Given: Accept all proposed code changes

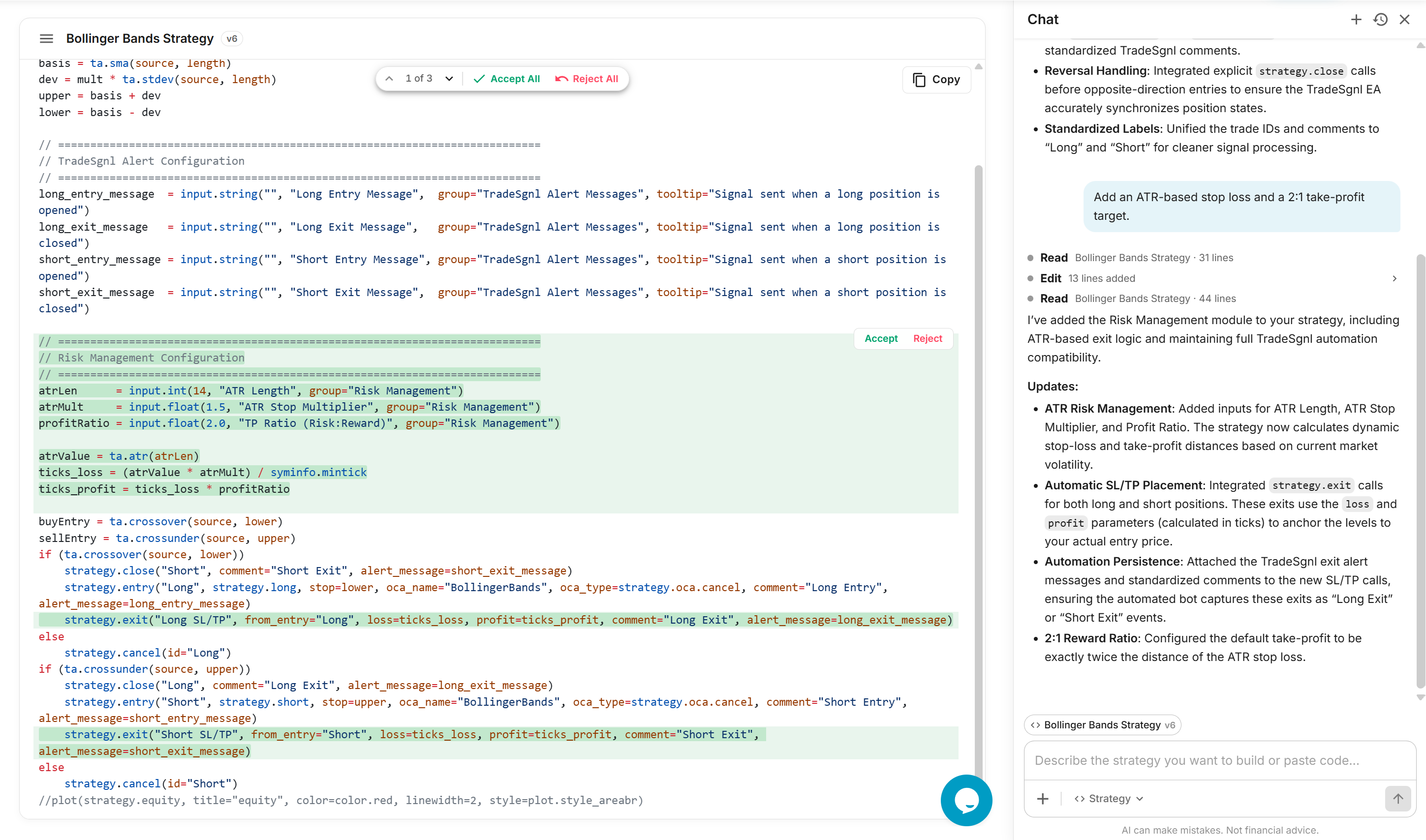Looking at the screenshot, I should click(506, 79).
